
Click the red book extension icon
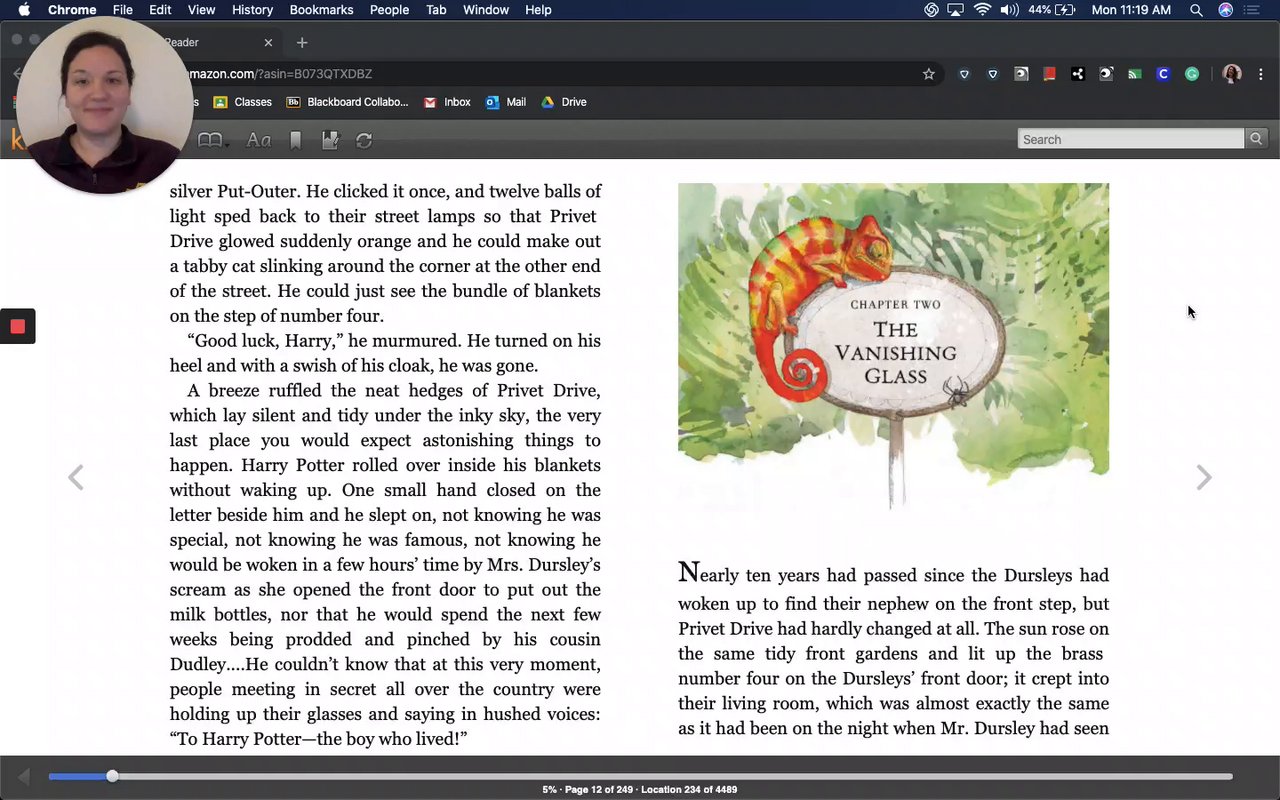click(1049, 74)
